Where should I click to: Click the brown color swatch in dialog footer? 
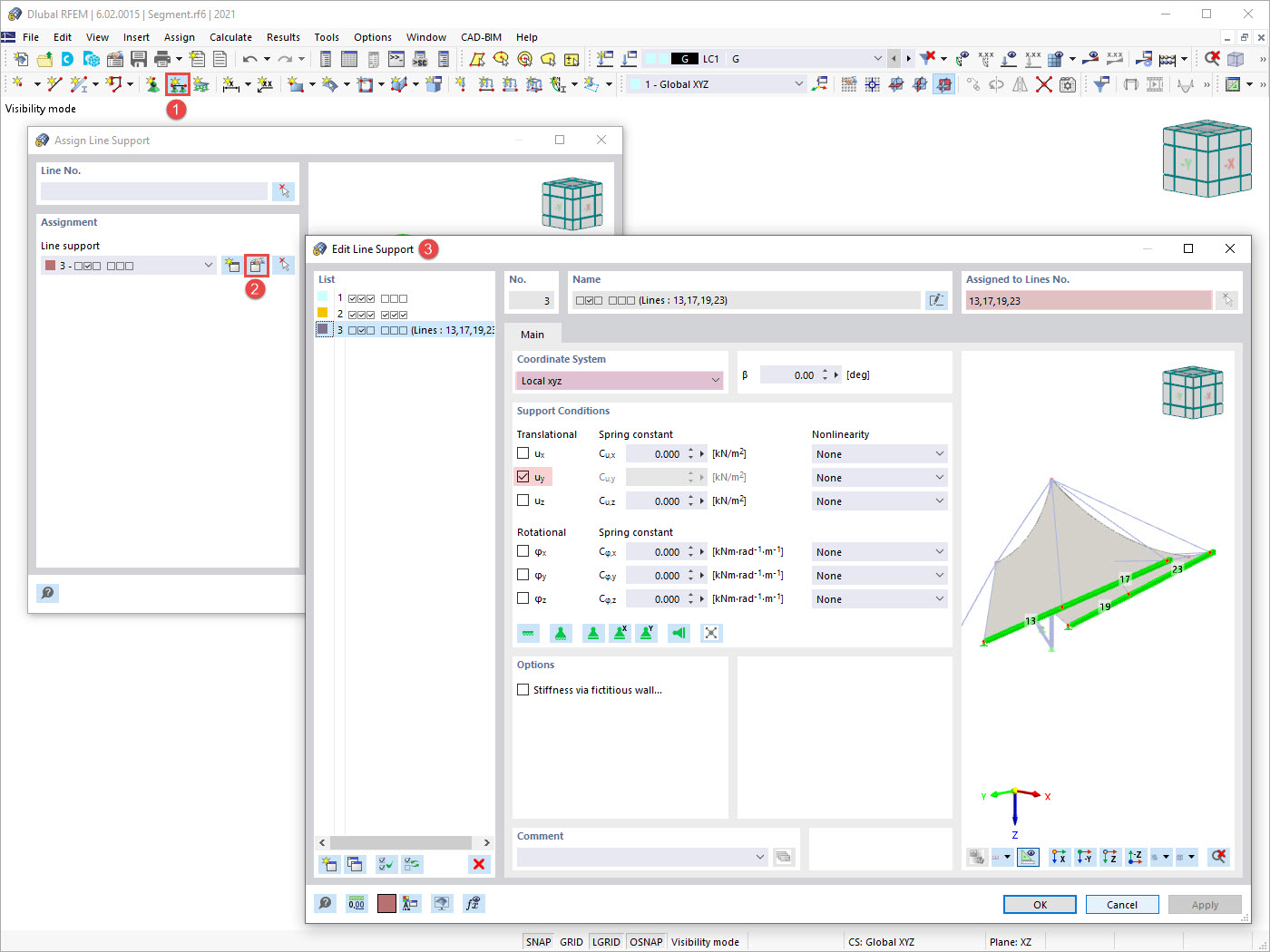386,903
